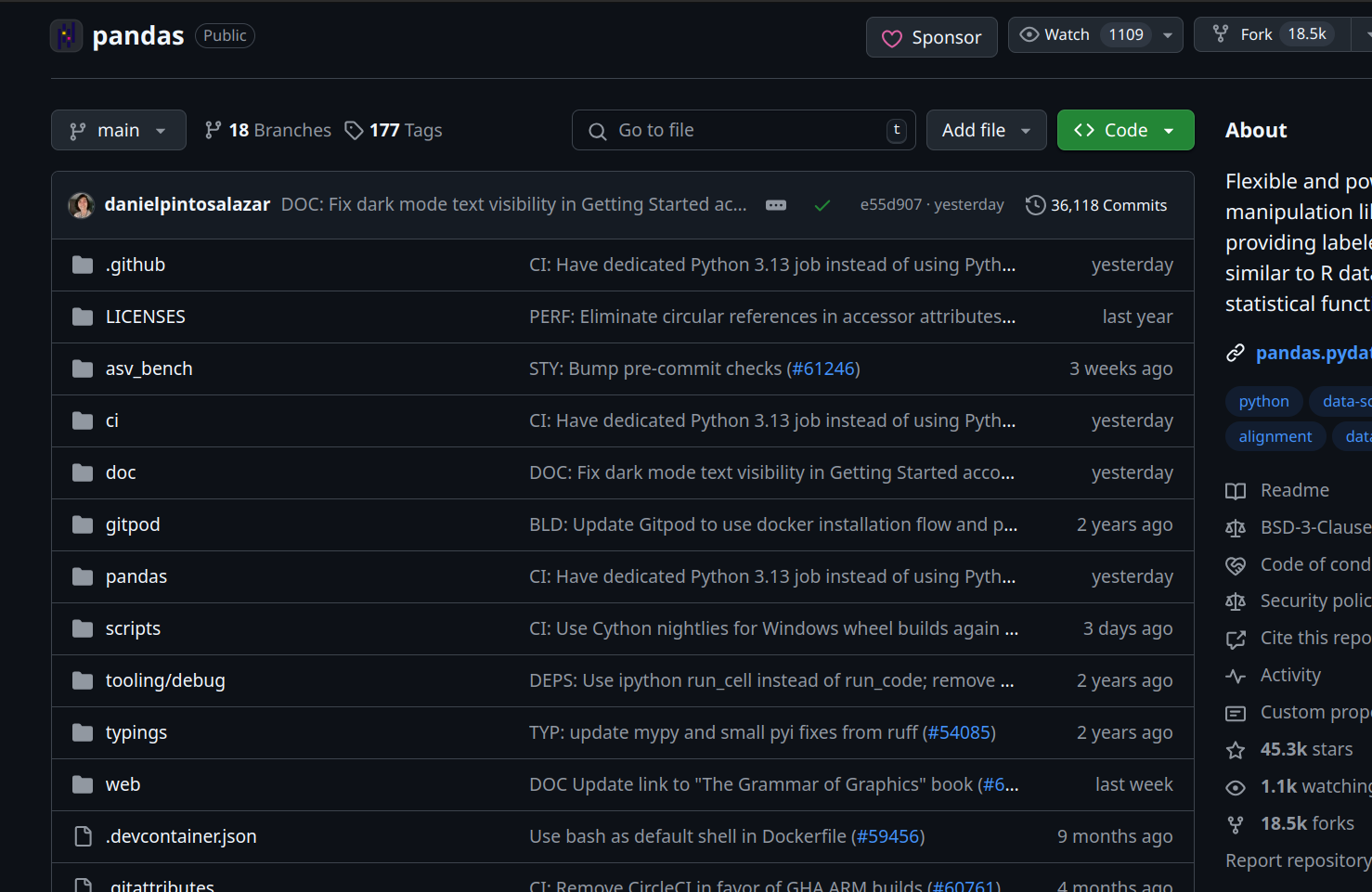Open the main branch dropdown

tap(119, 130)
